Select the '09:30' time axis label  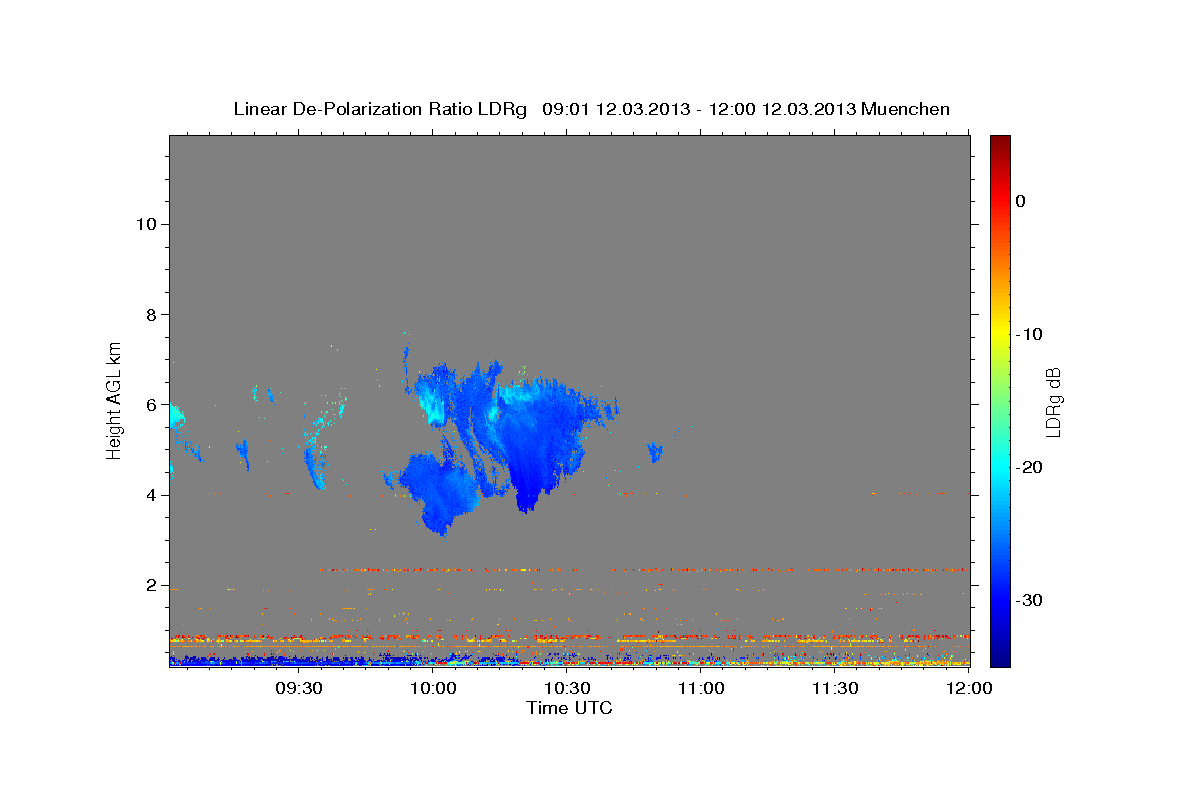pos(299,689)
